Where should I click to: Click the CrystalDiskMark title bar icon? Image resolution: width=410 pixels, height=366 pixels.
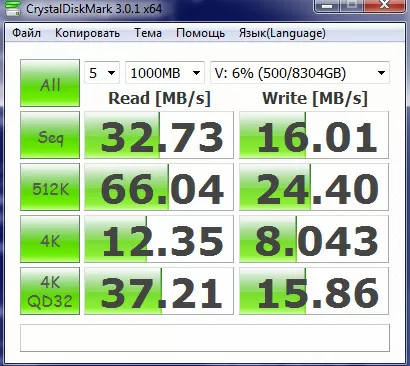pos(14,9)
